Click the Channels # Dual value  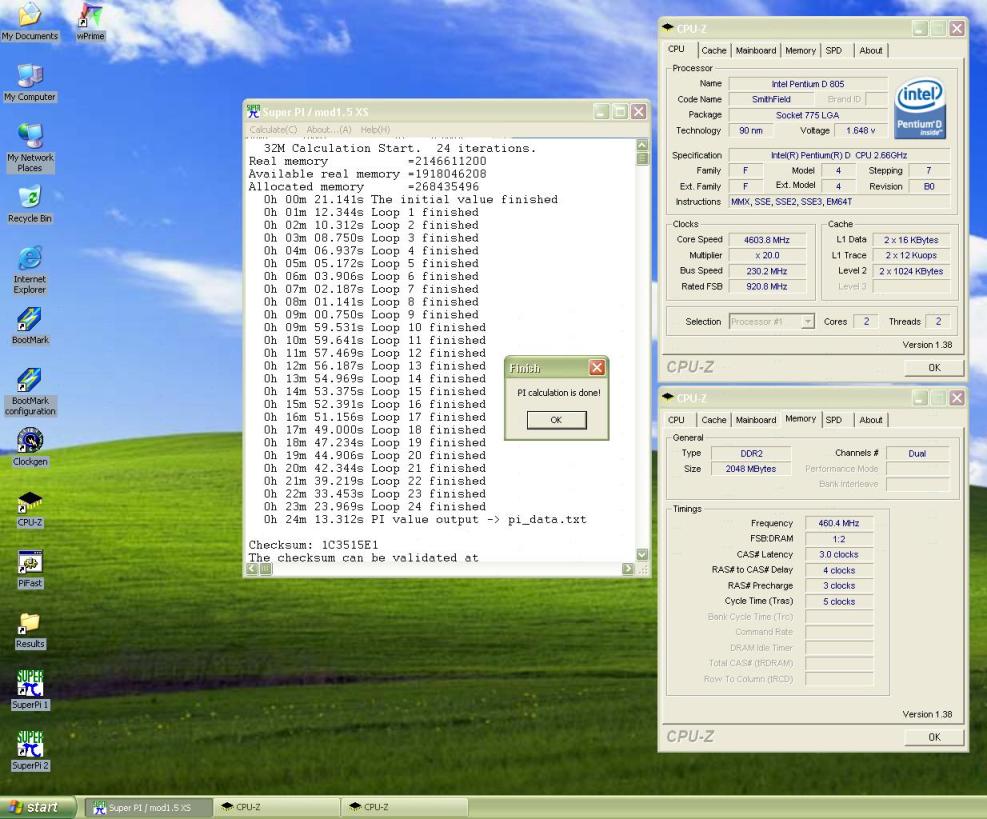pos(917,453)
